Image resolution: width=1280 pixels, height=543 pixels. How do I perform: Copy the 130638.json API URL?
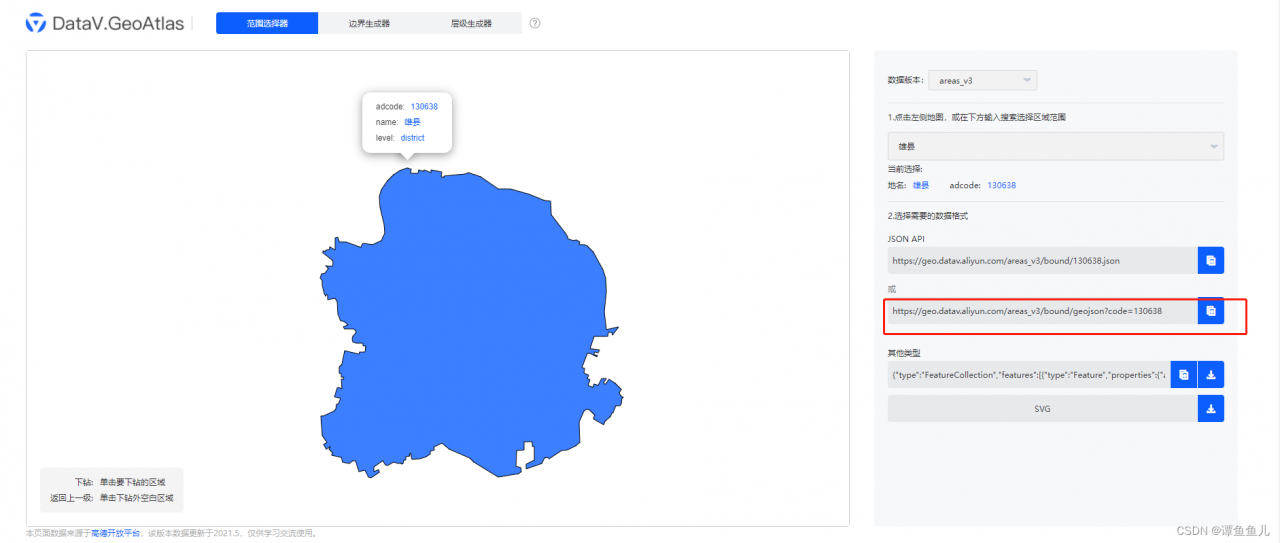pyautogui.click(x=1211, y=260)
